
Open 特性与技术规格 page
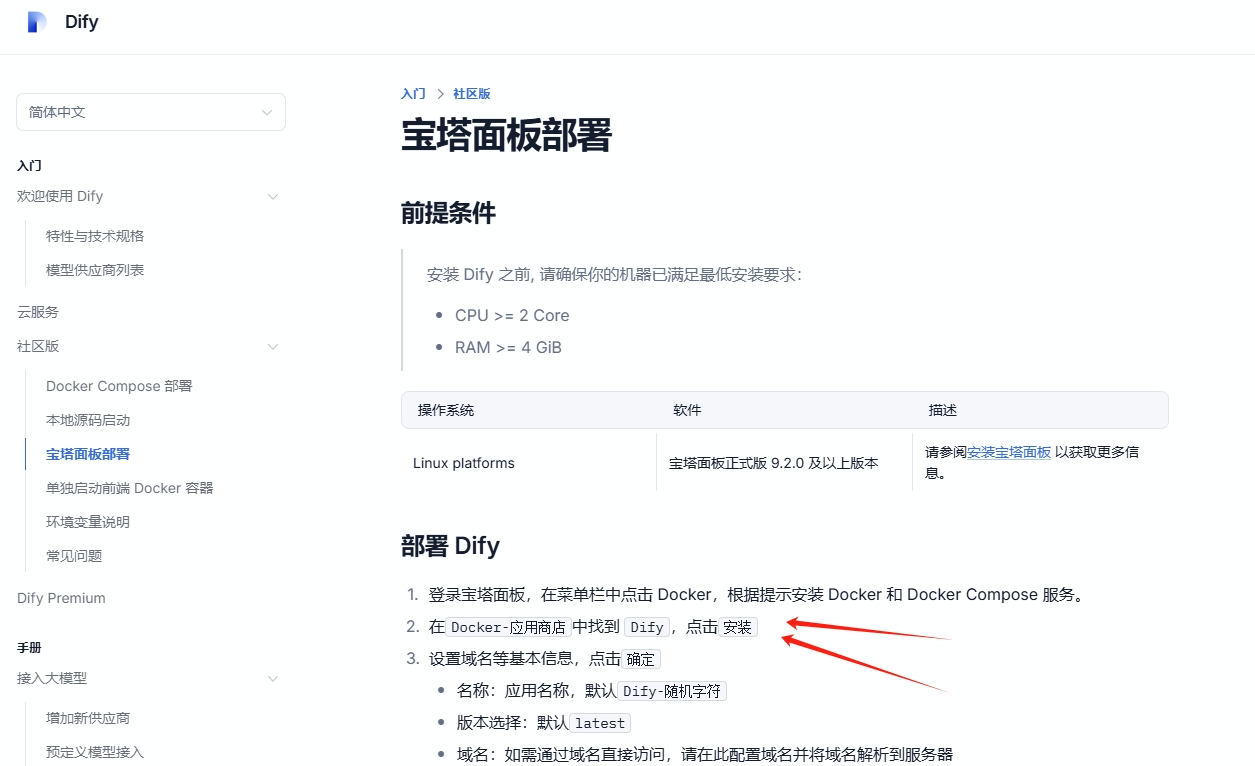click(x=95, y=236)
